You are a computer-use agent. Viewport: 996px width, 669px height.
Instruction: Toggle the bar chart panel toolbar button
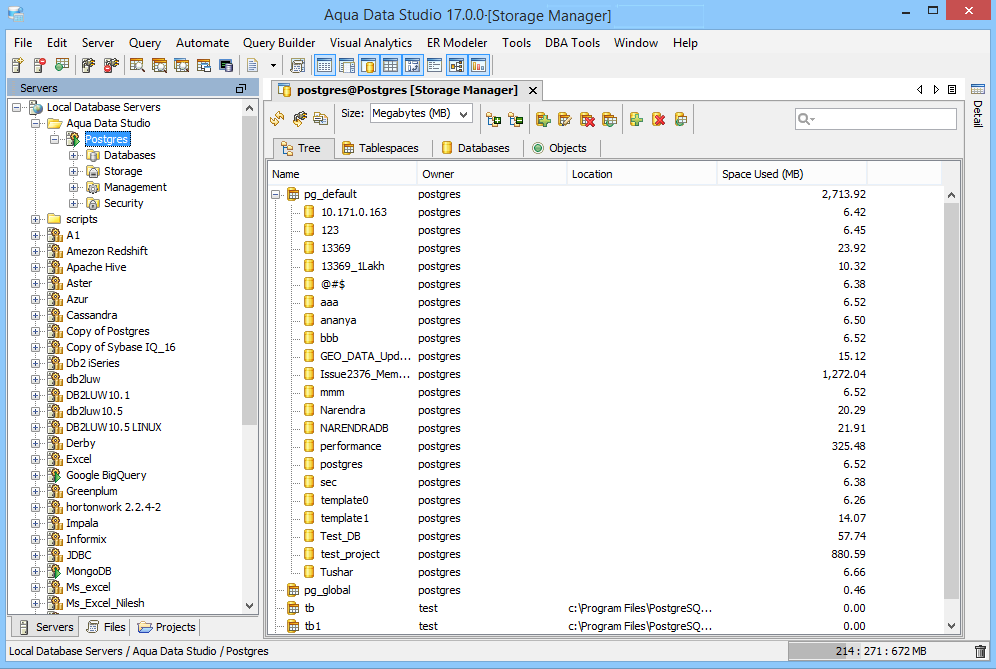[x=478, y=65]
